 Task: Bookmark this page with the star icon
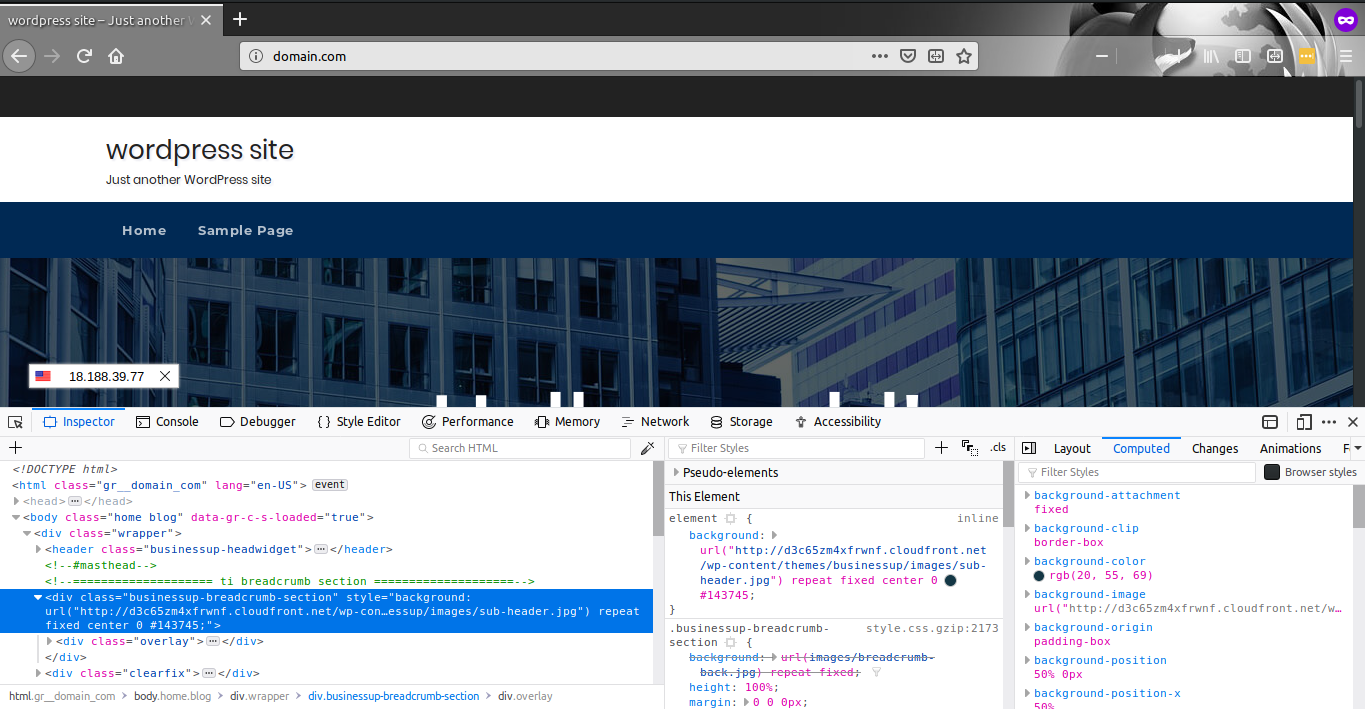[963, 56]
